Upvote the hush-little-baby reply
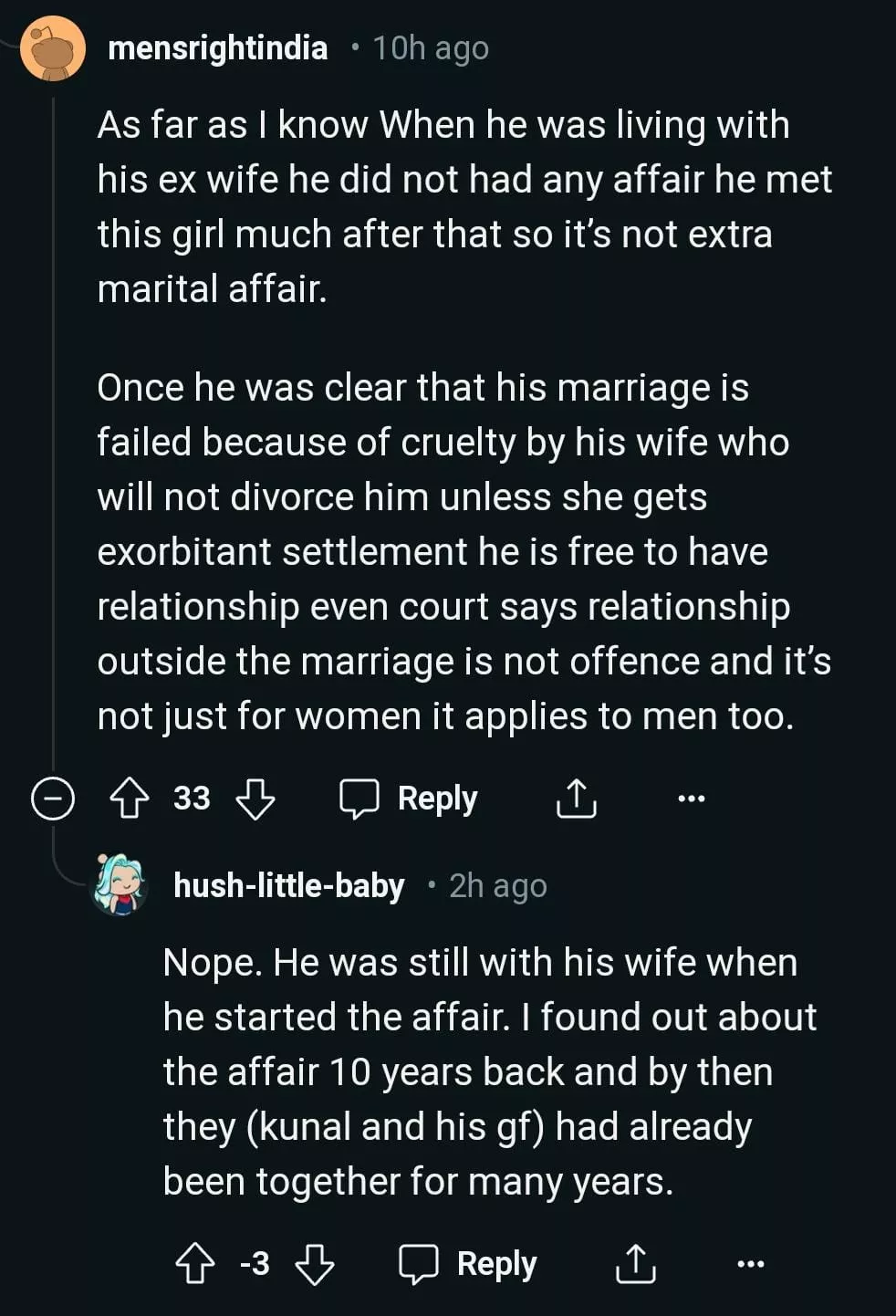 tap(194, 1264)
